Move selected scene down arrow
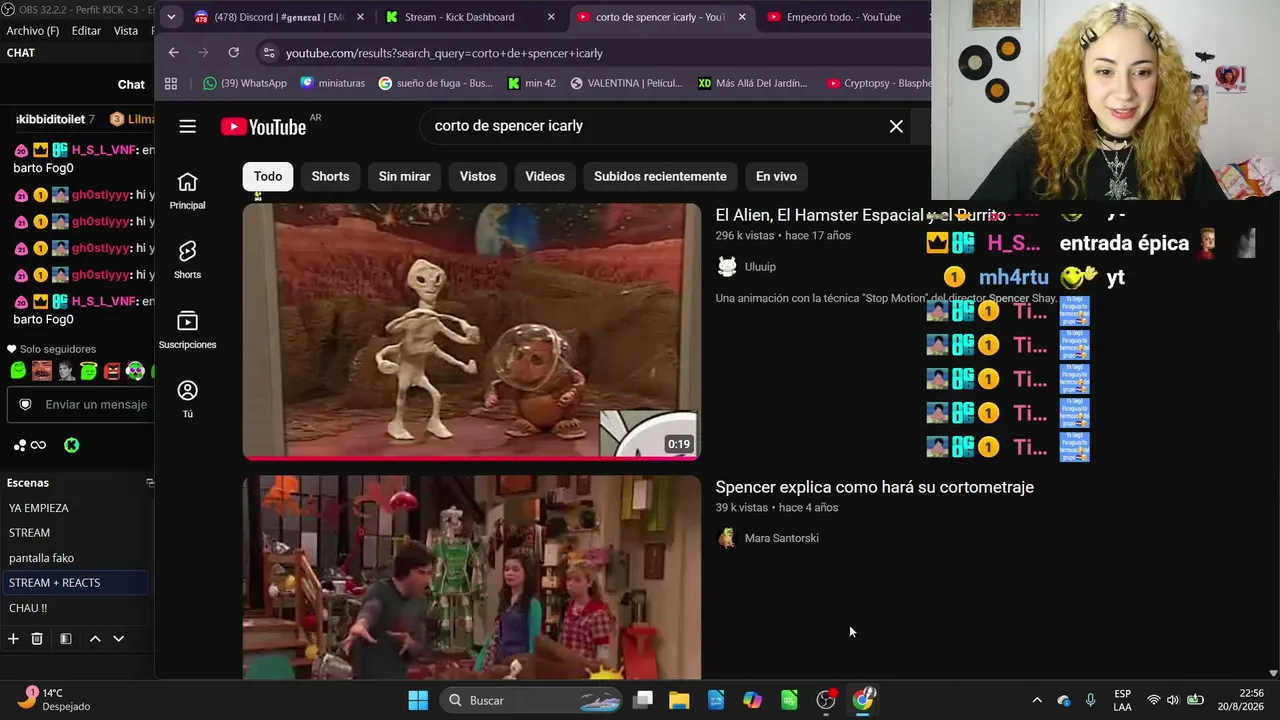 [118, 638]
